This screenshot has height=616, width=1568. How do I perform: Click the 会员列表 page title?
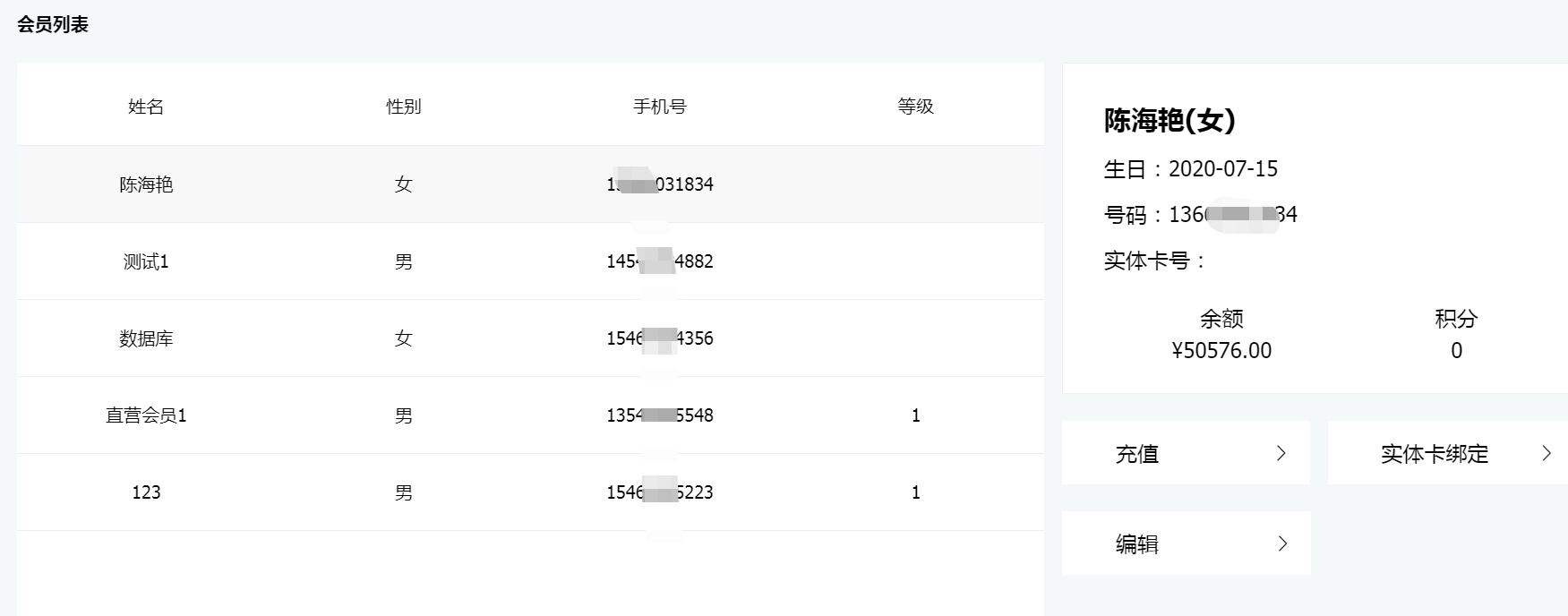click(x=53, y=25)
